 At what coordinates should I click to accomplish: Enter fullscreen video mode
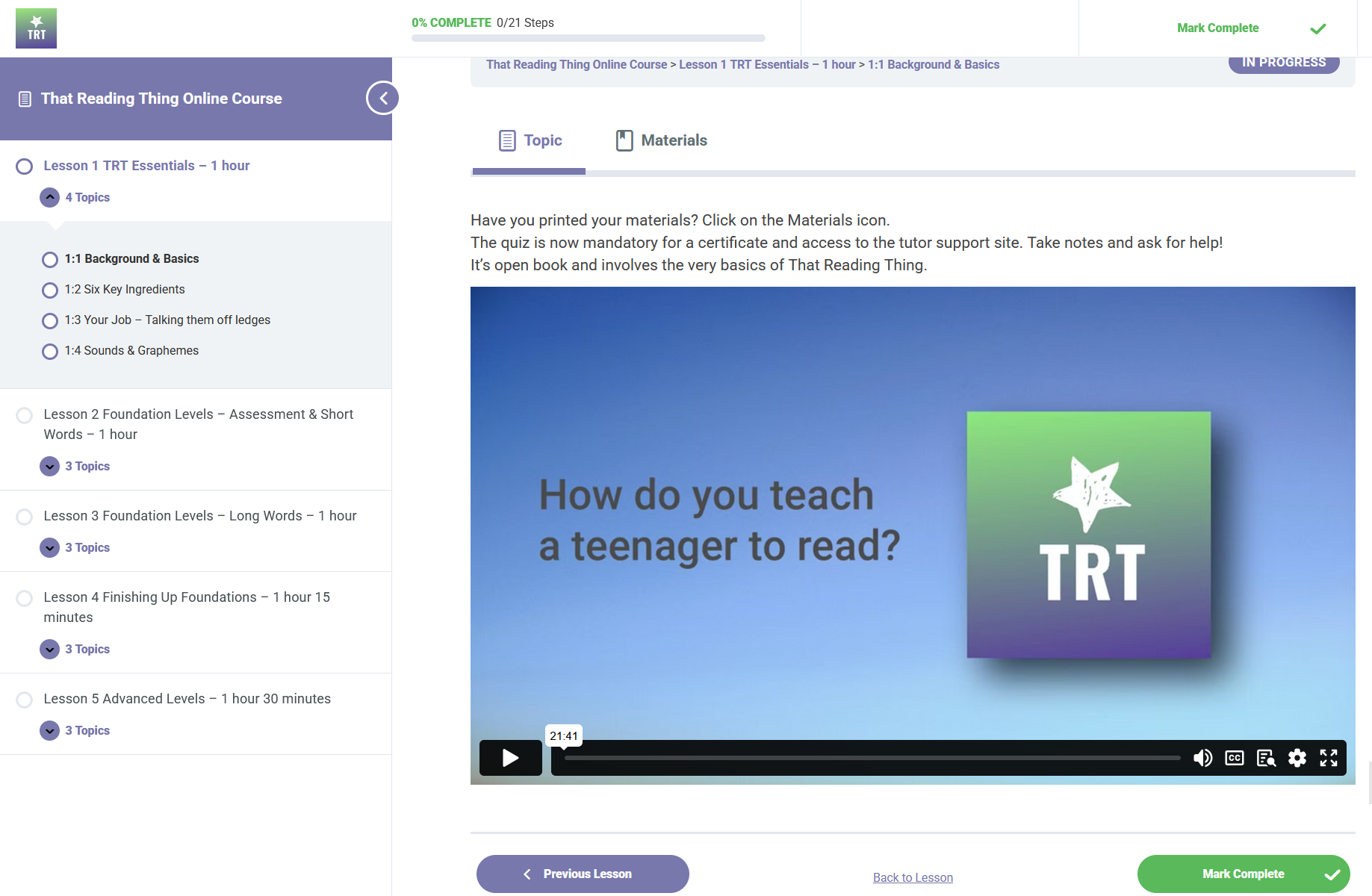click(x=1329, y=758)
